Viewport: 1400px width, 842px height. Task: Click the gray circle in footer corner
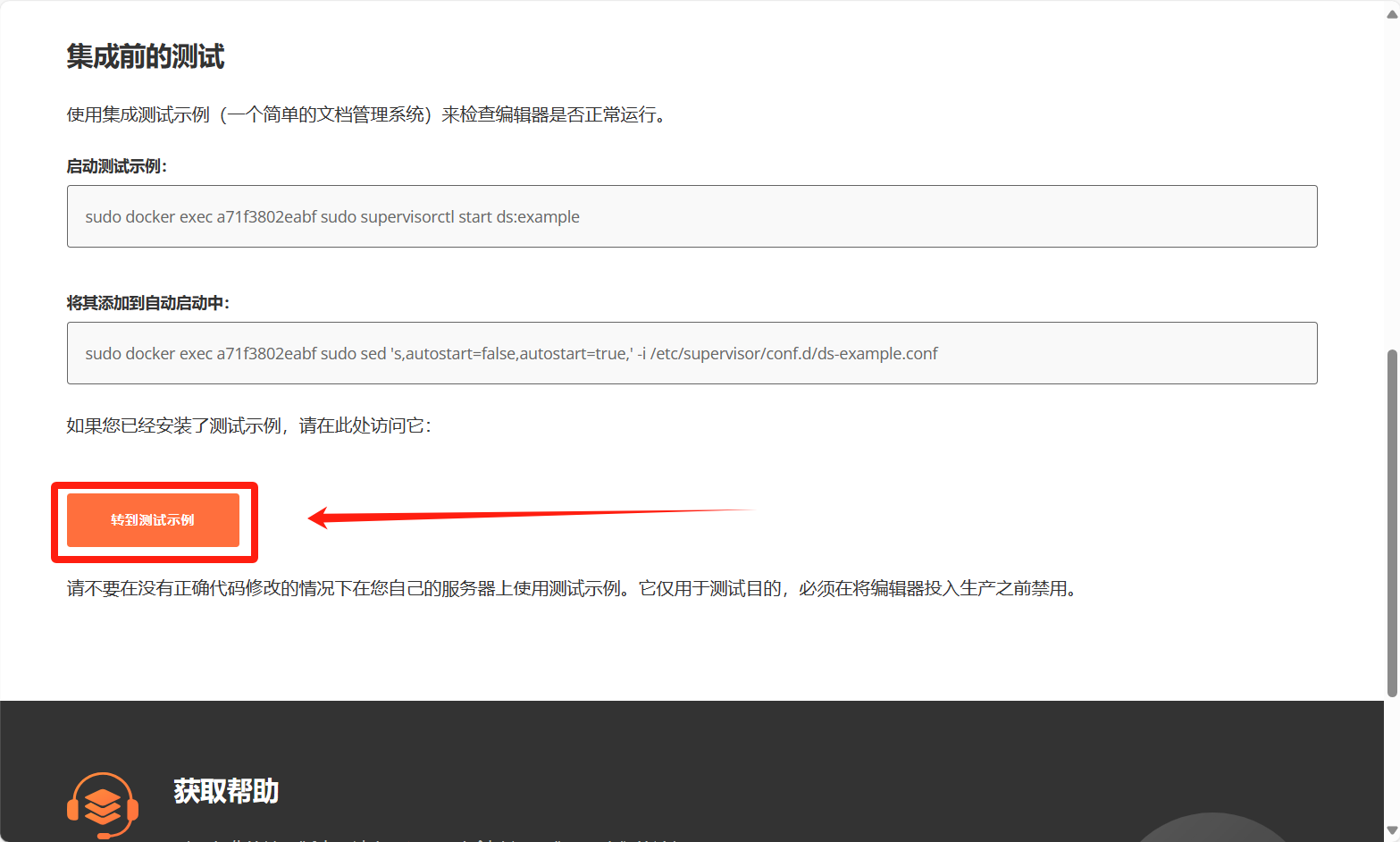click(1211, 829)
